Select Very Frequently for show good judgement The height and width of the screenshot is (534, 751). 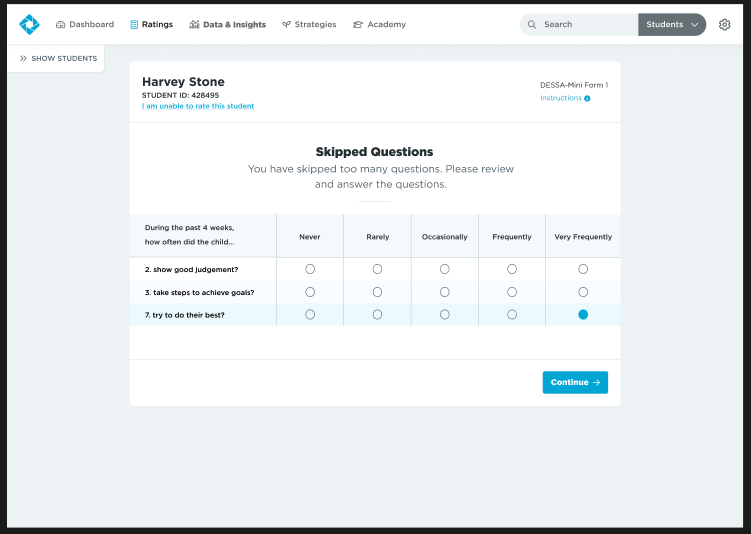(583, 269)
